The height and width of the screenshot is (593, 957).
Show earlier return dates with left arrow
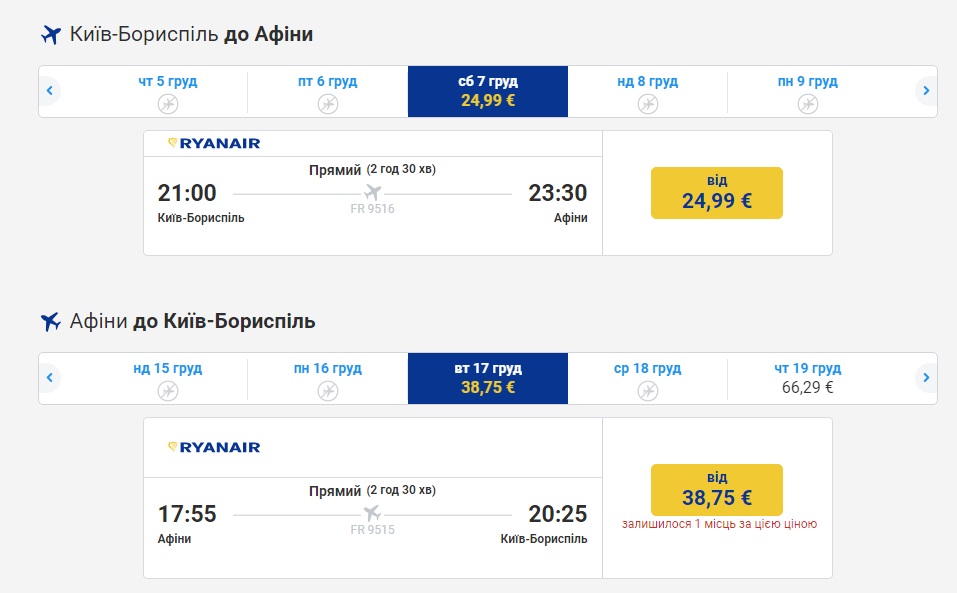point(49,378)
